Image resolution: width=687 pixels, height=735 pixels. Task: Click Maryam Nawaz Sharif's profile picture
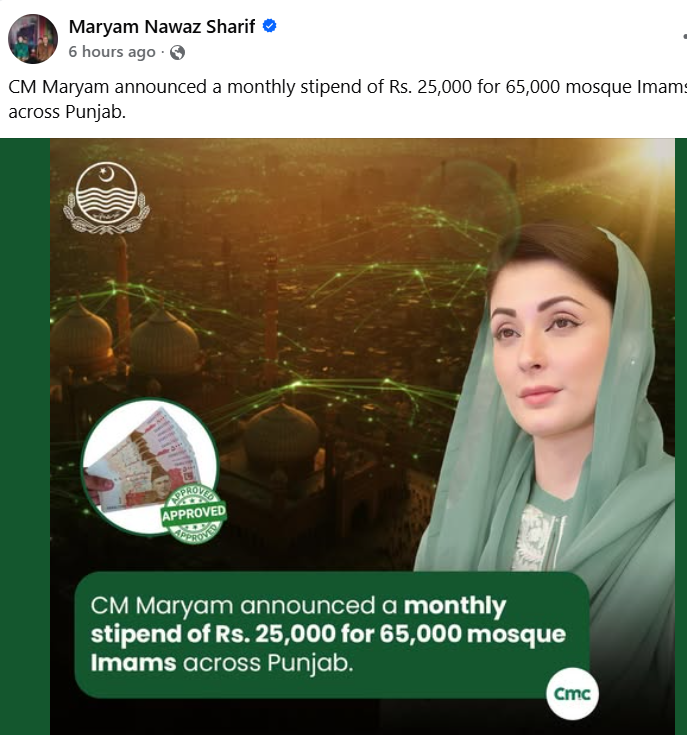point(33,39)
